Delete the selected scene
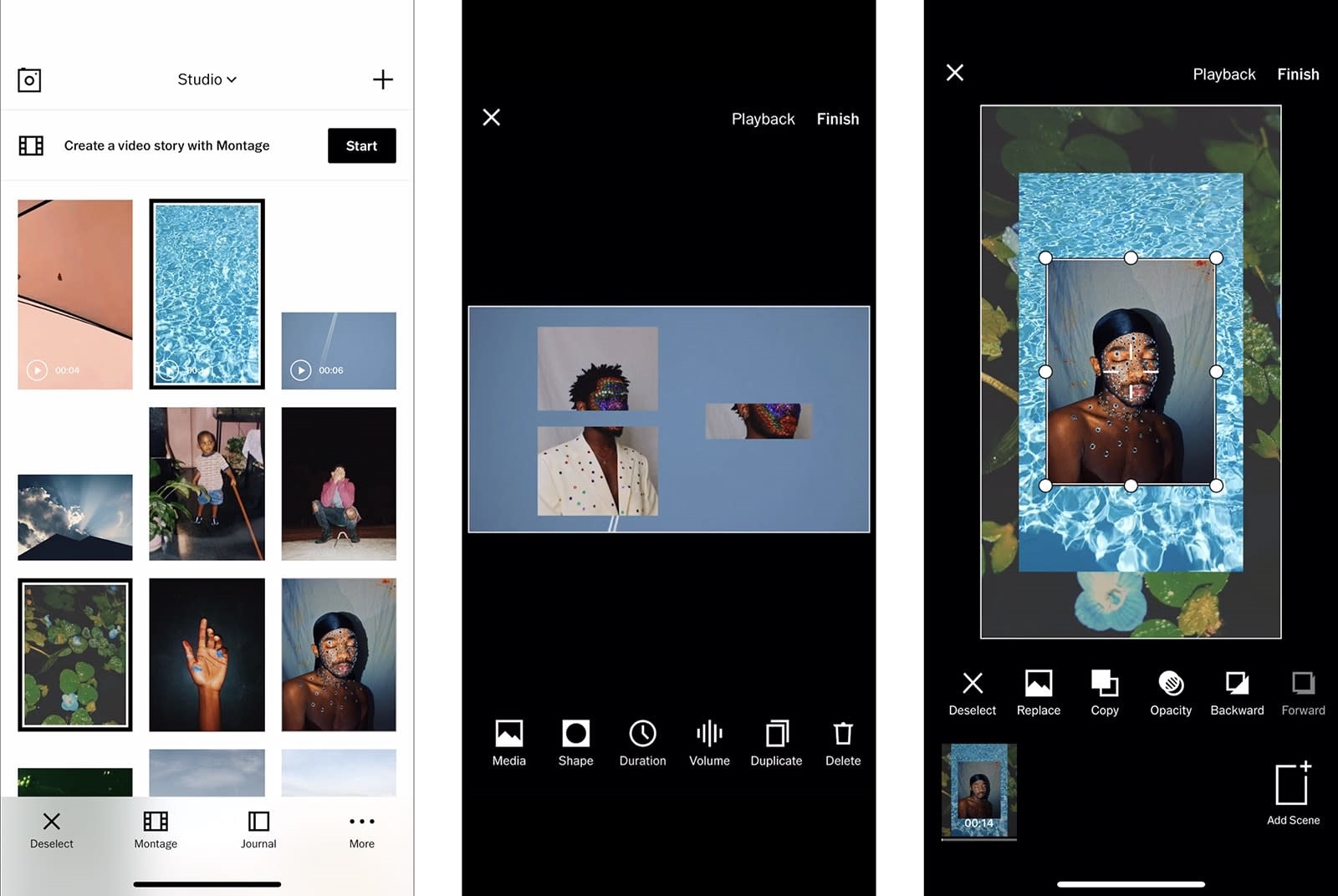Image resolution: width=1338 pixels, height=896 pixels. click(x=842, y=742)
